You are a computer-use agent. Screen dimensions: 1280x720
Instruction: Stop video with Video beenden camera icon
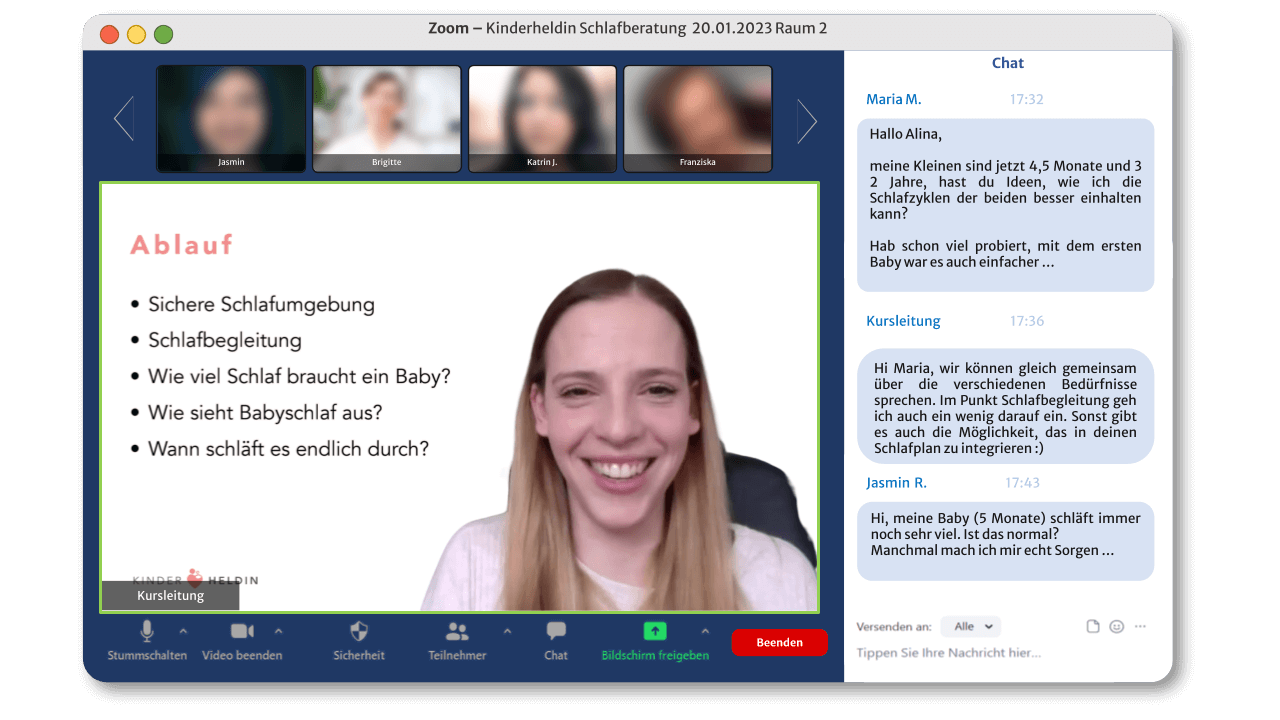tap(242, 631)
